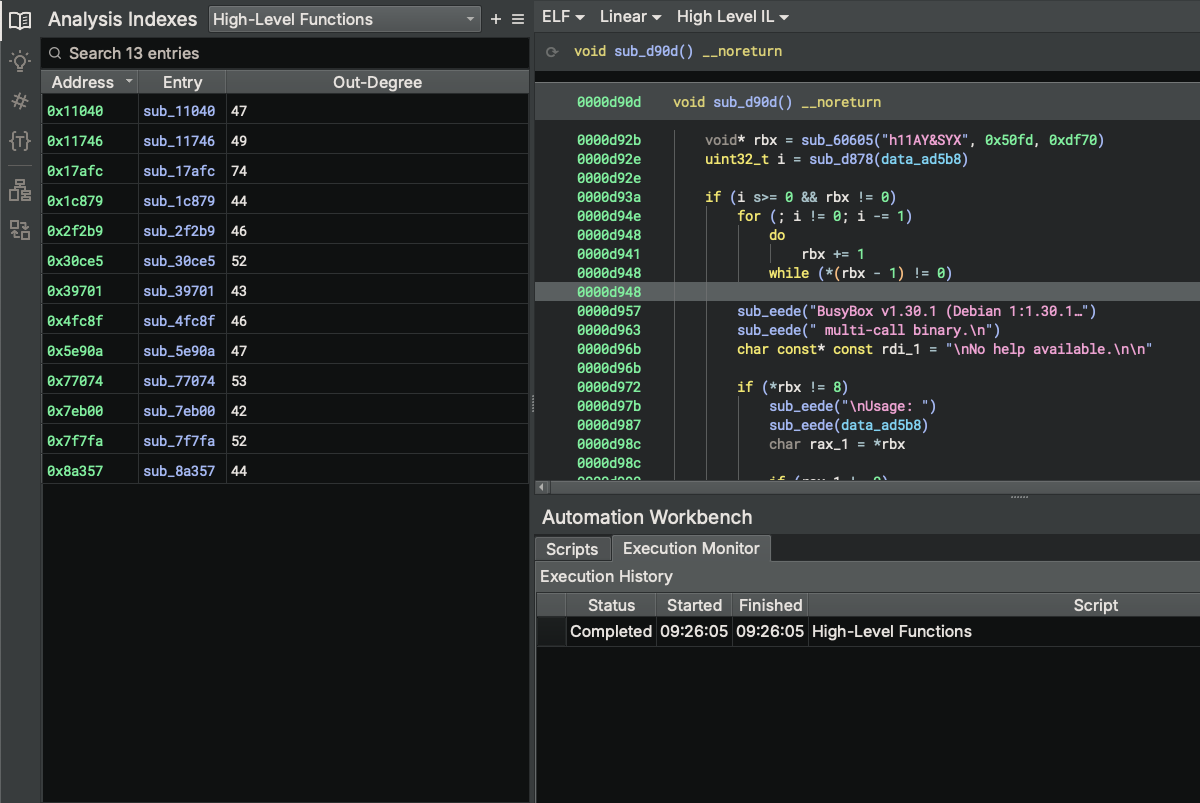Open the Types panel using the {T} icon
This screenshot has height=803, width=1200.
(20, 141)
